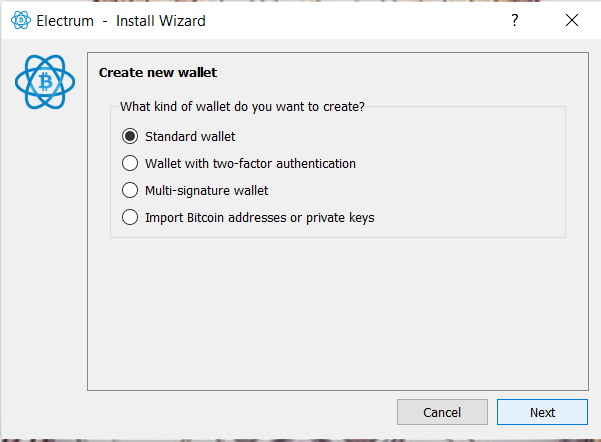Click the 'Create new wallet' heading
The width and height of the screenshot is (601, 442).
(x=158, y=72)
